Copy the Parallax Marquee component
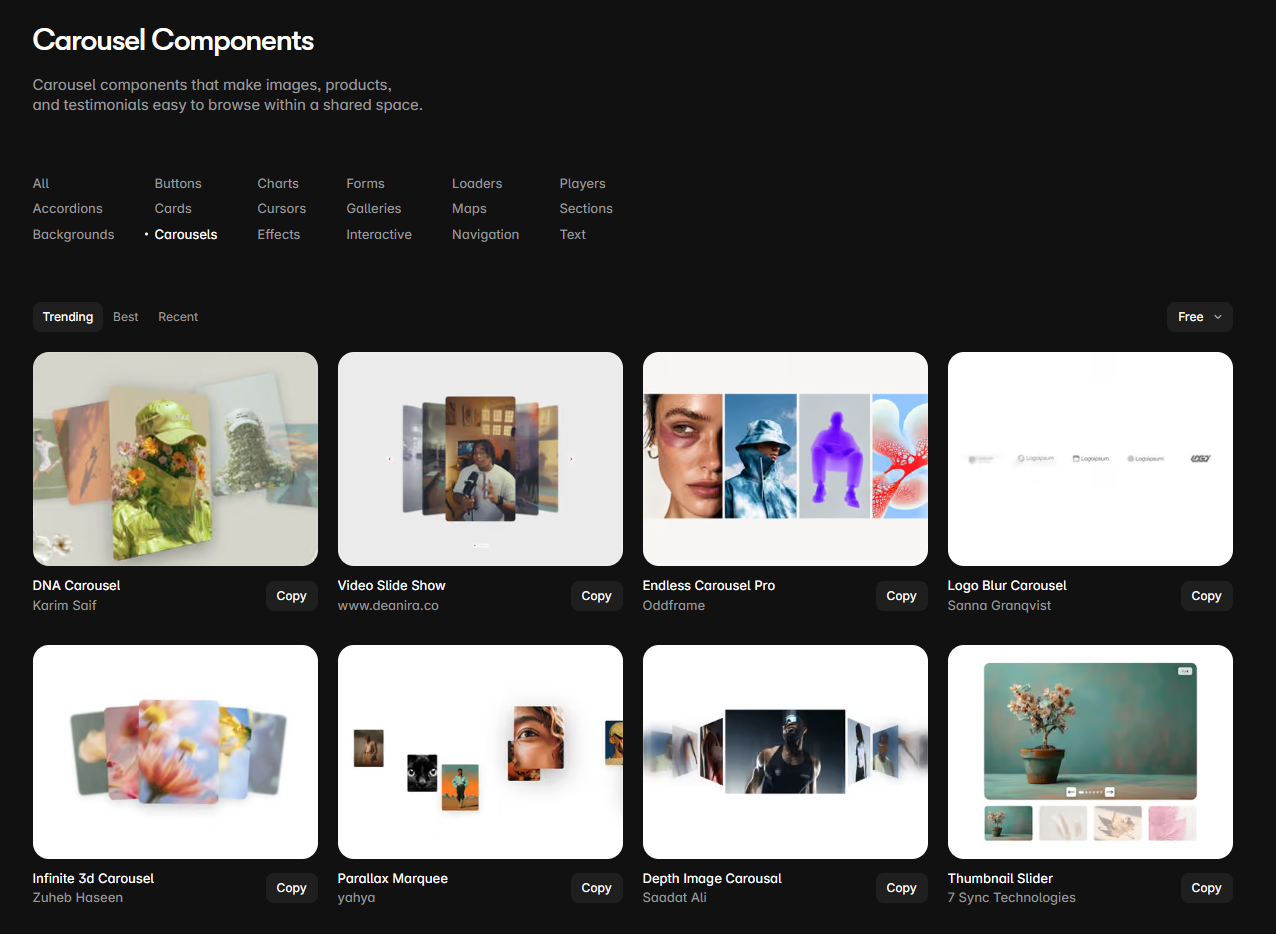 tap(597, 888)
